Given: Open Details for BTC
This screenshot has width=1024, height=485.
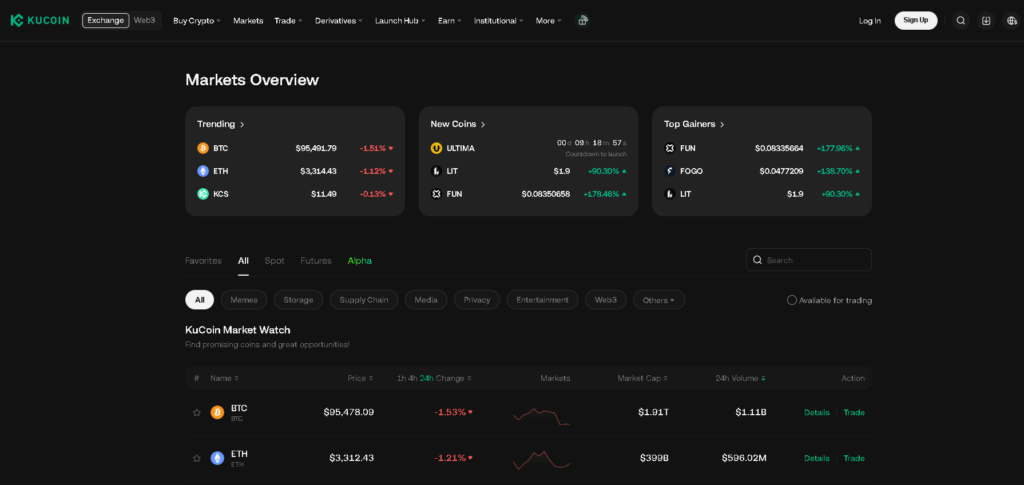Looking at the screenshot, I should point(817,413).
